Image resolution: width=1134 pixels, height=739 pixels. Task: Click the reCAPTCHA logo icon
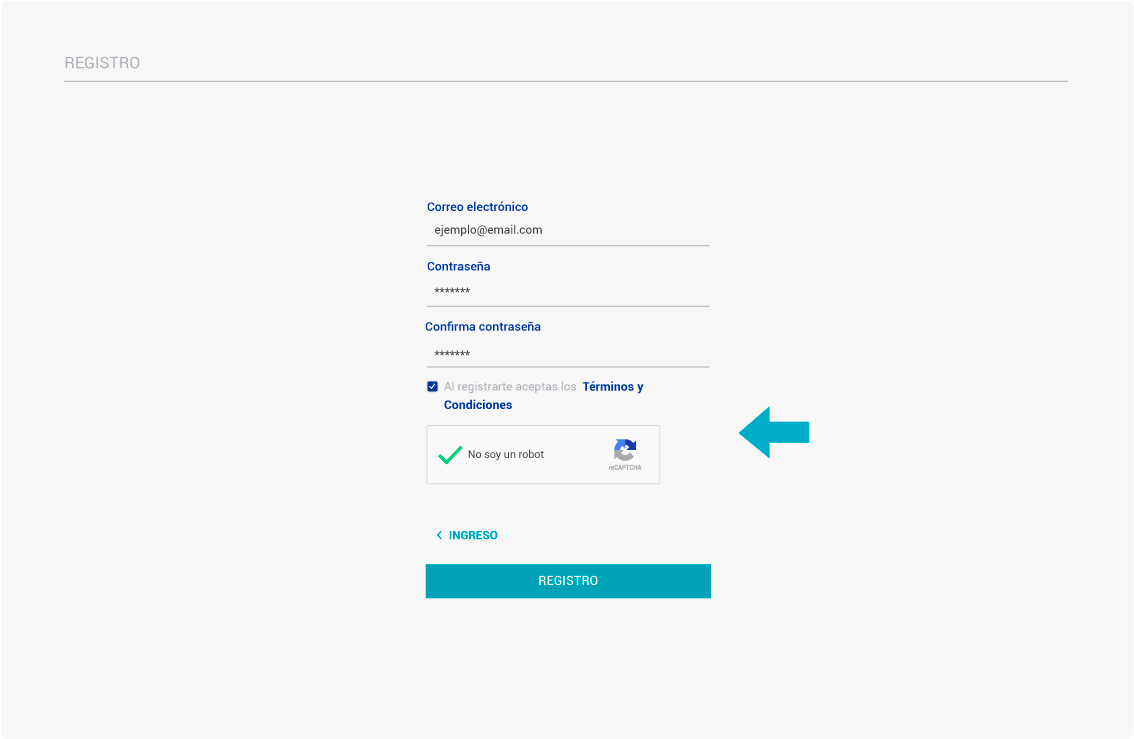point(625,450)
